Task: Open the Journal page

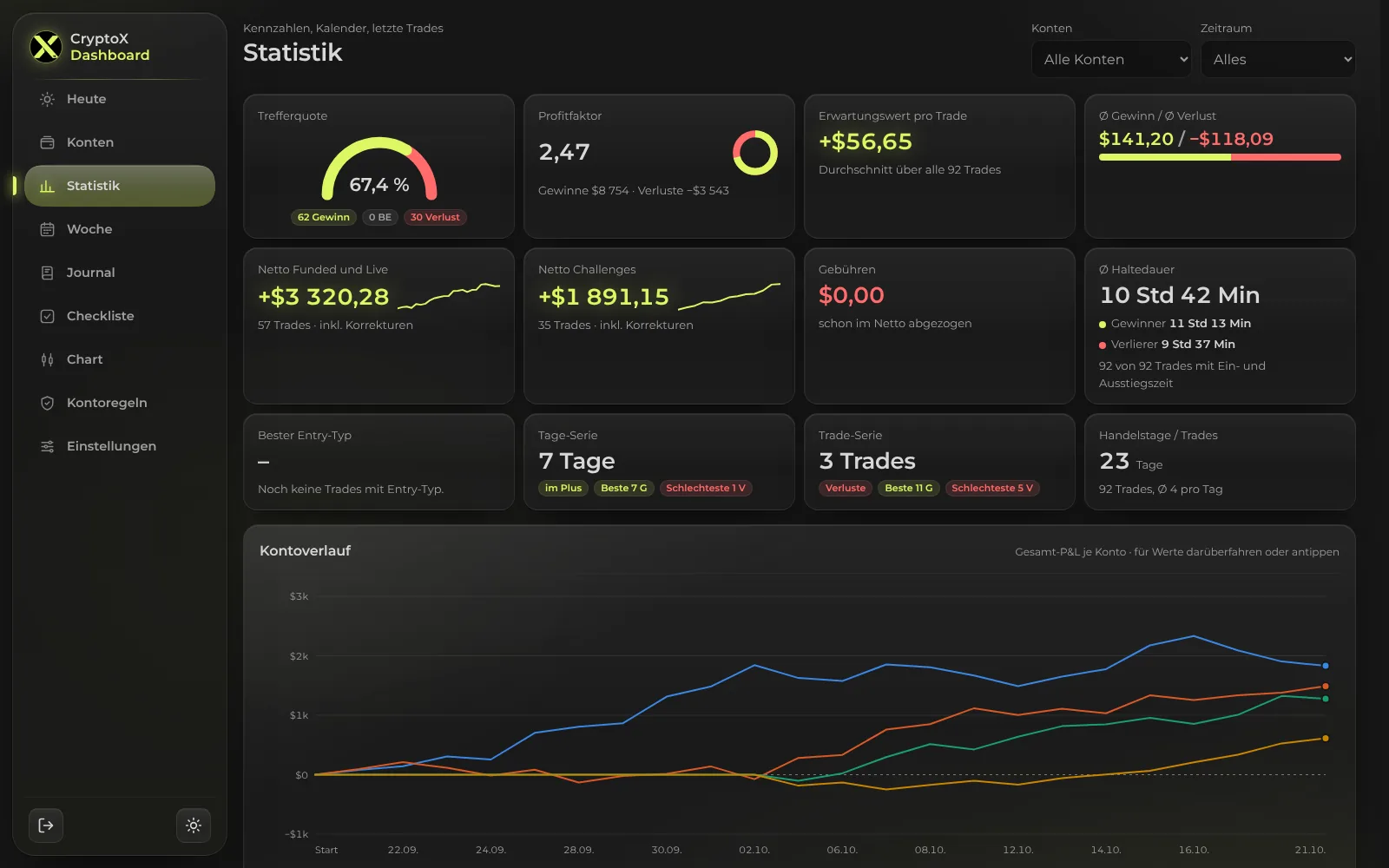Action: point(120,273)
